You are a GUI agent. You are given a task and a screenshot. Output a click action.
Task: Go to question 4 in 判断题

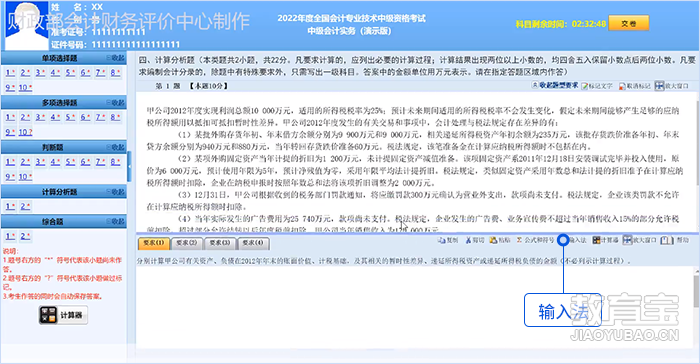point(55,162)
